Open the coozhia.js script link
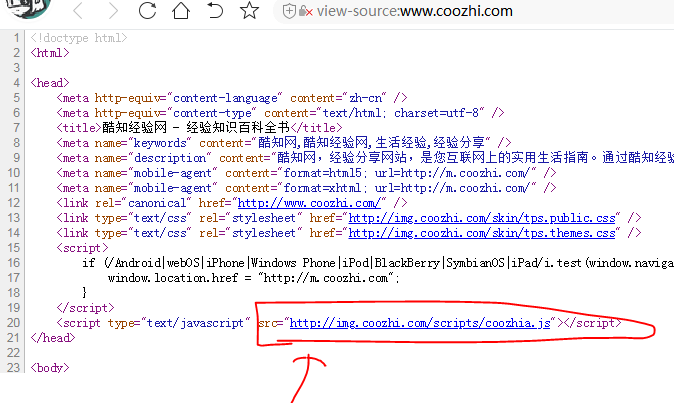The height and width of the screenshot is (403, 674). pos(420,323)
